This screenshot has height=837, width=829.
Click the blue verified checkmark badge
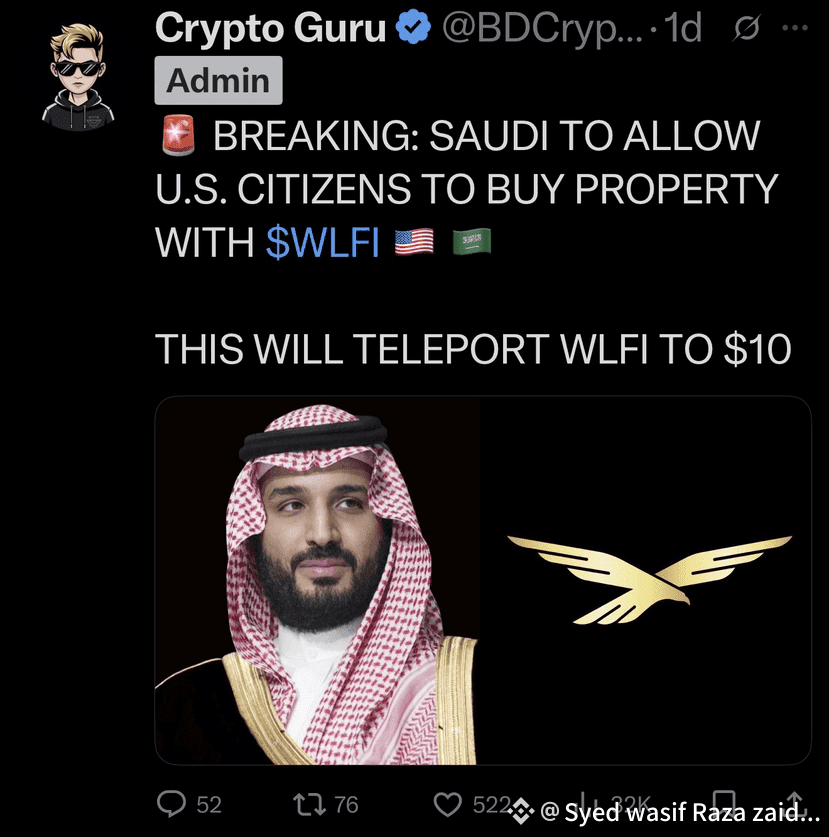413,27
